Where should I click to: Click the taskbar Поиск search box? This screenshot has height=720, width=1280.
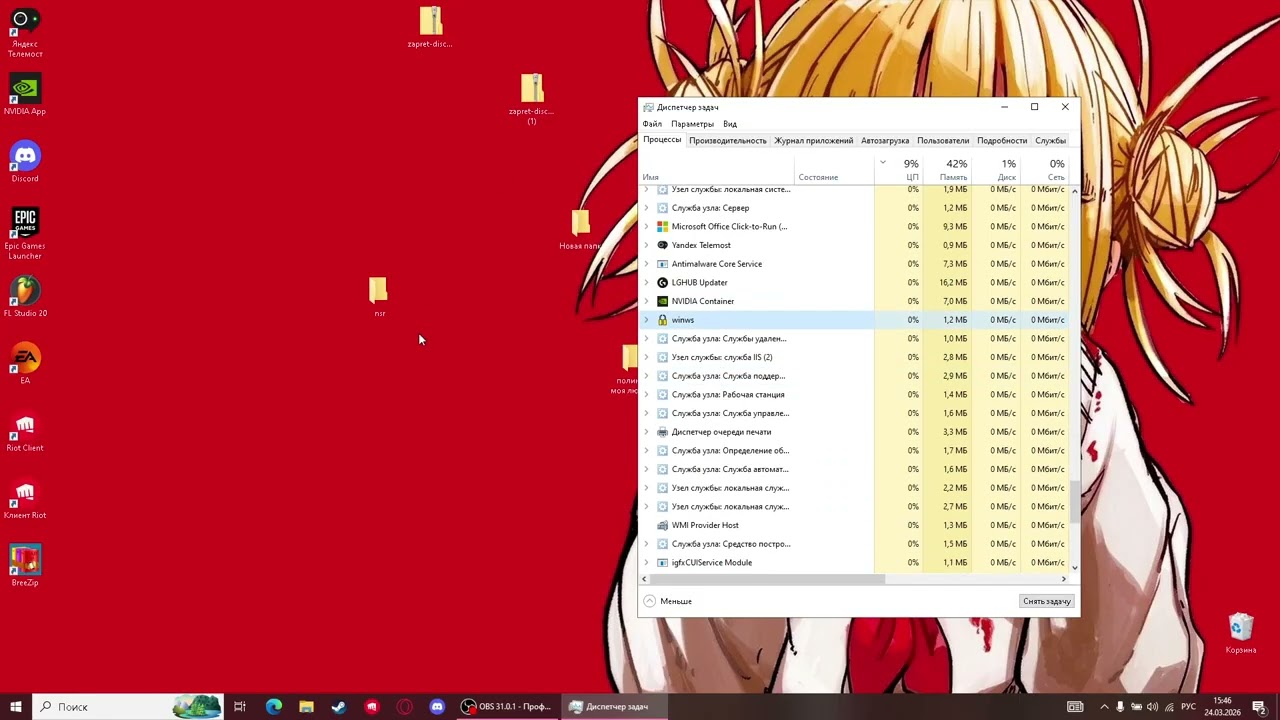coord(128,707)
